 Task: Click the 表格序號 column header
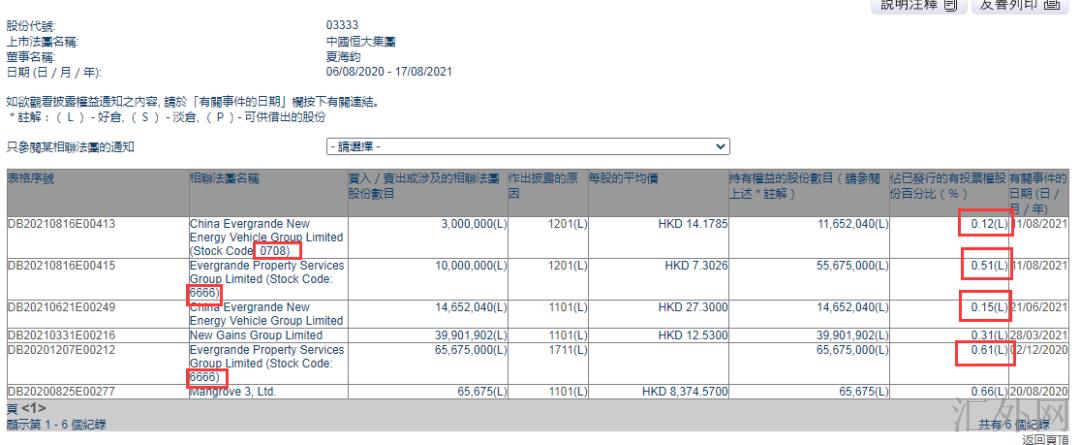[30, 178]
